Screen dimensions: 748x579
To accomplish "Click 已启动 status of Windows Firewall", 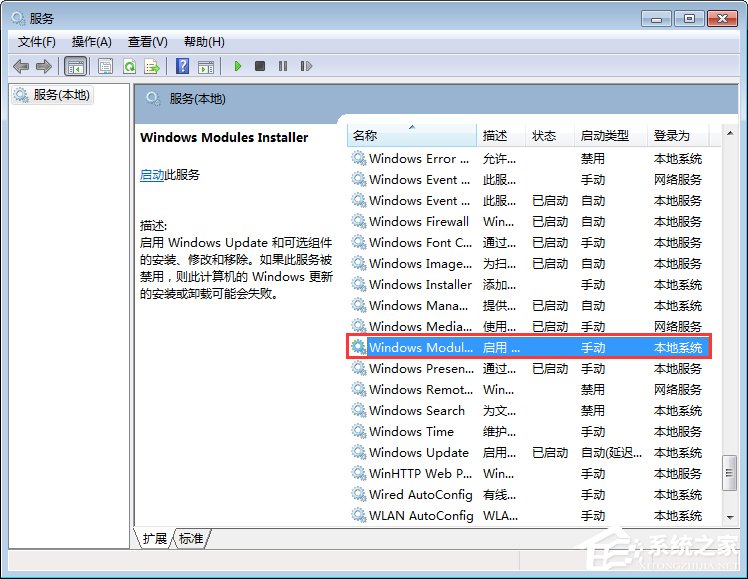I will (550, 221).
